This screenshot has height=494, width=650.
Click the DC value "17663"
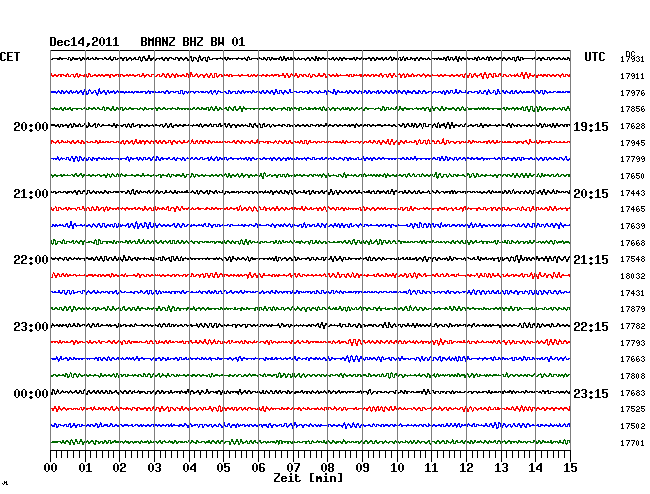(633, 360)
